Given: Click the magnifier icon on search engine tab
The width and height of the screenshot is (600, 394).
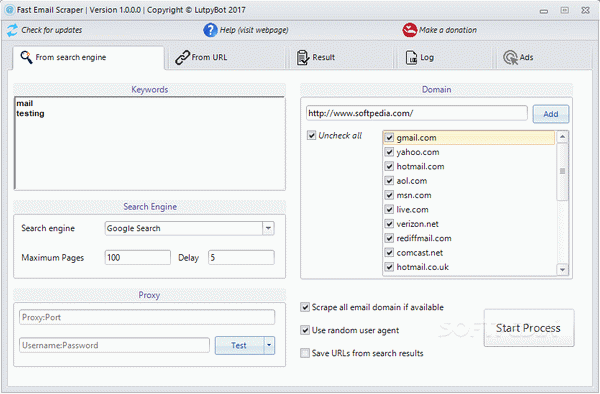Looking at the screenshot, I should click(x=26, y=57).
